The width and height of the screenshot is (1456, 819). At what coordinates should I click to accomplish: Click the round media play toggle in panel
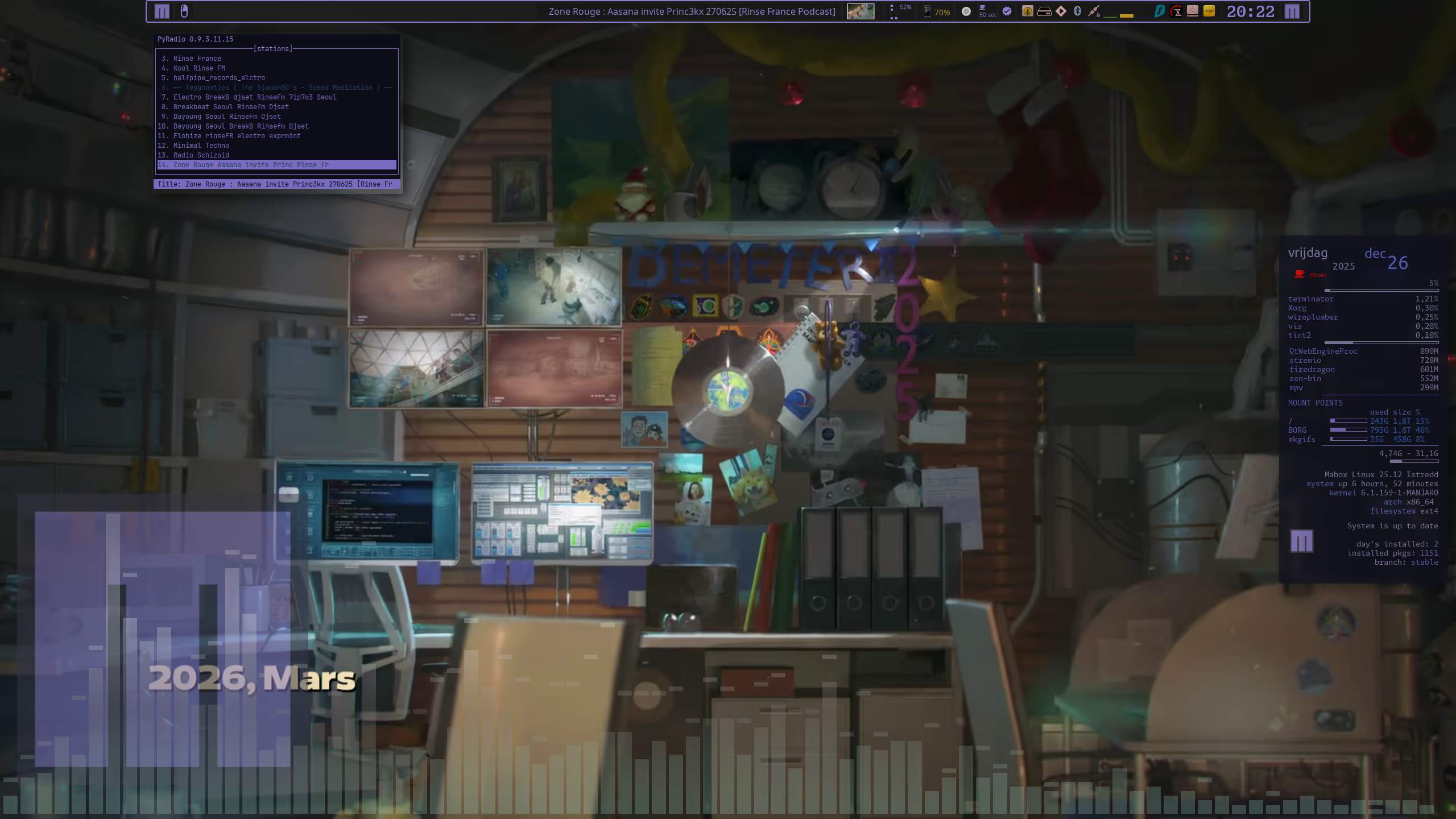pyautogui.click(x=966, y=11)
